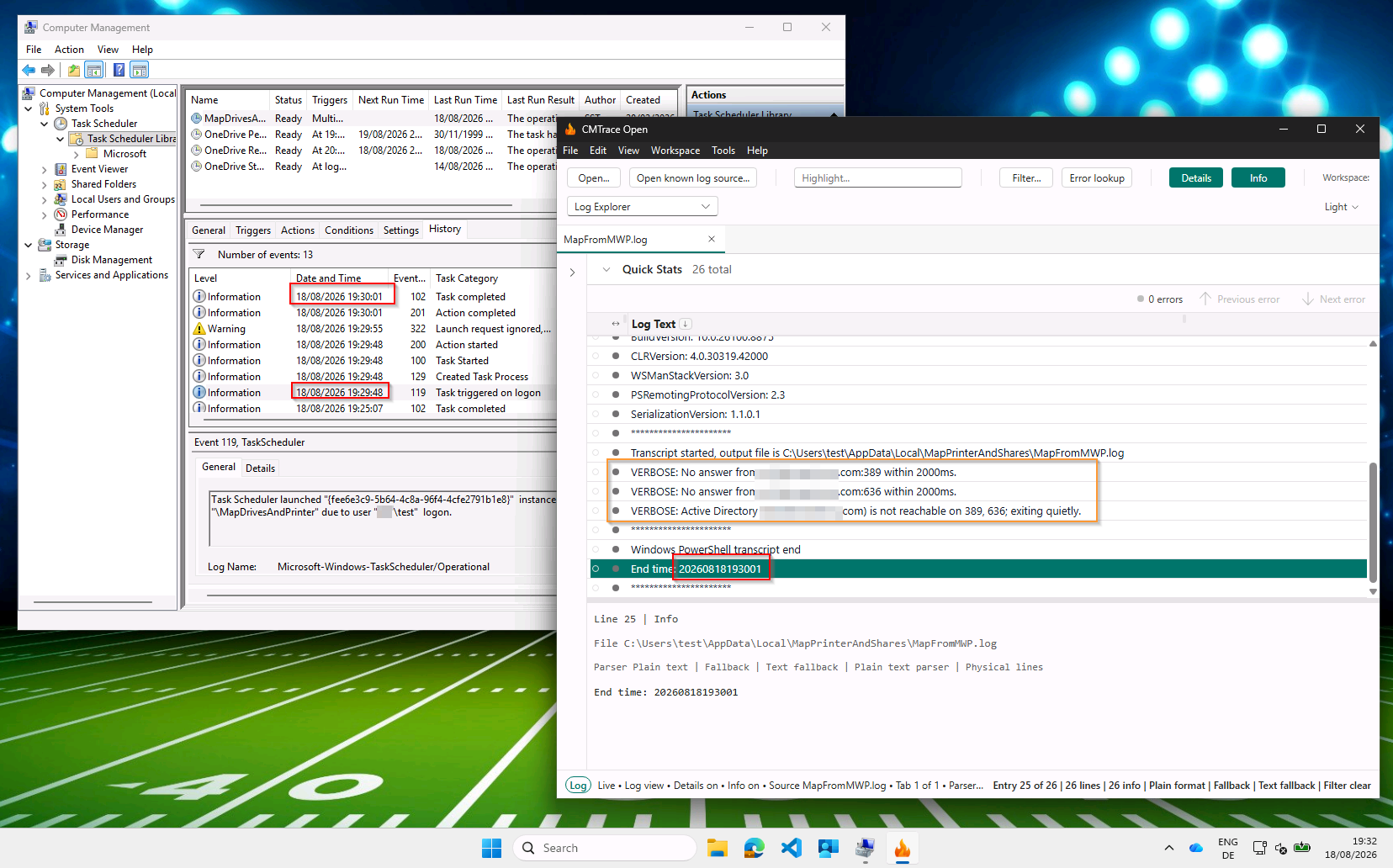The image size is (1393, 868).
Task: Toggle the row marker for Windows PowerShell transcript end
Action: click(596, 549)
